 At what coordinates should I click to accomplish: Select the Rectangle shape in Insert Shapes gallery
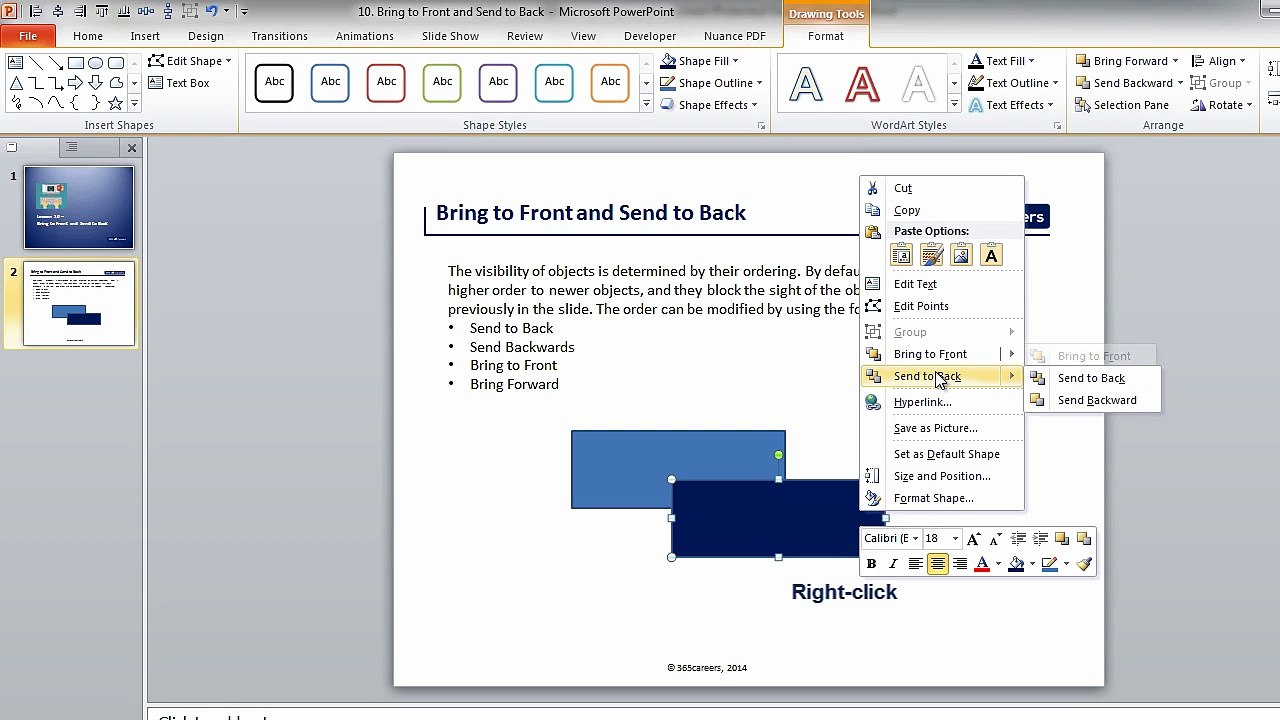76,63
